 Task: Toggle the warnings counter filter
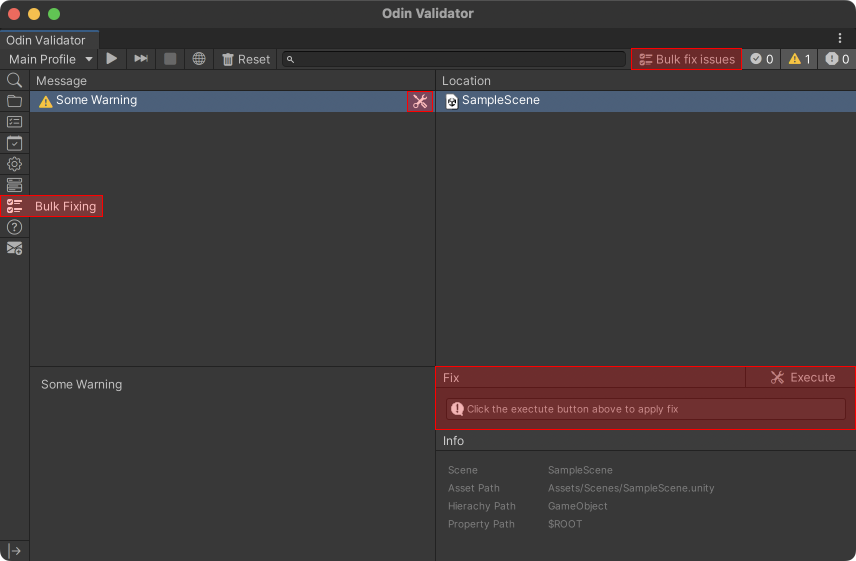799,59
